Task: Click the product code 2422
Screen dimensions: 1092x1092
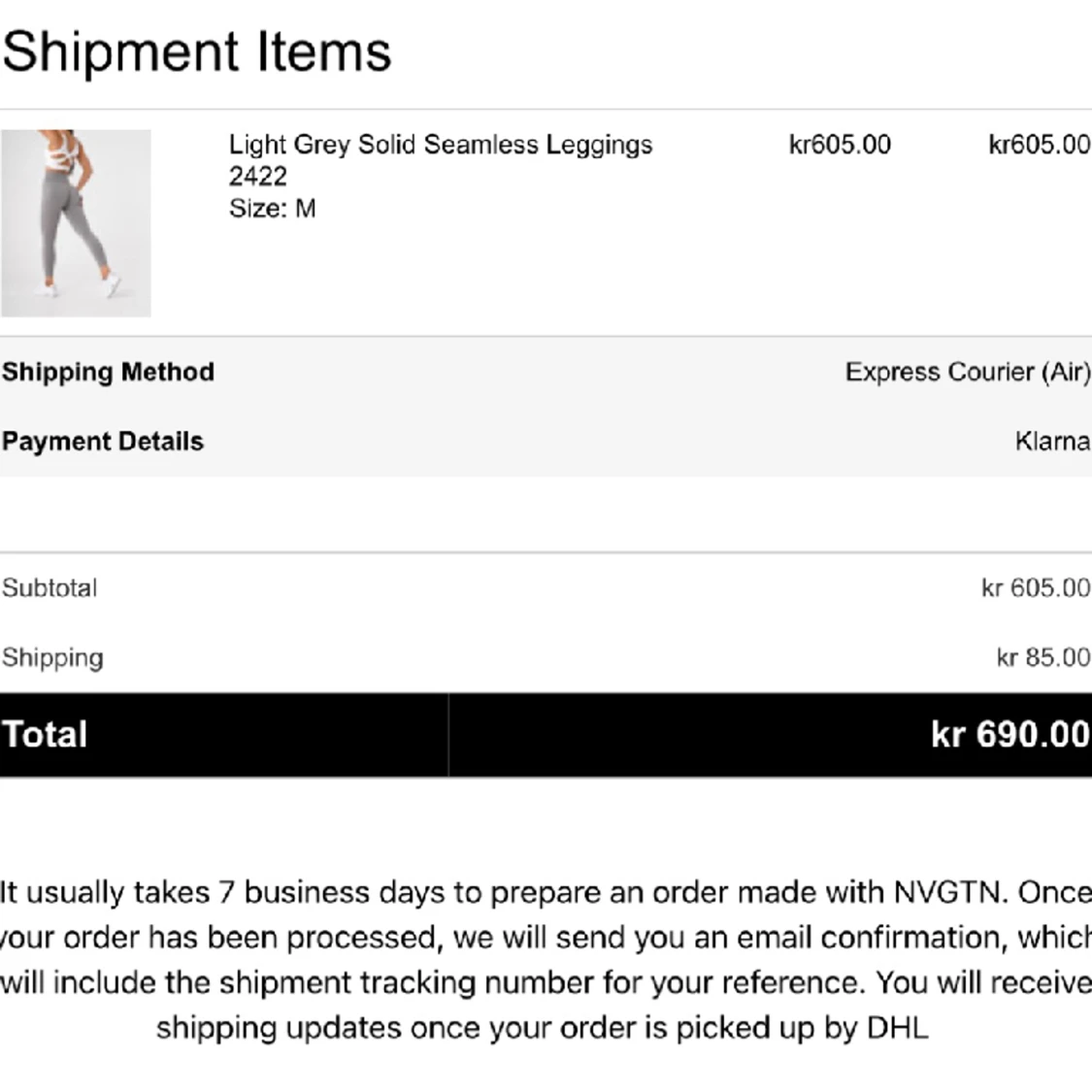Action: pyautogui.click(x=257, y=177)
